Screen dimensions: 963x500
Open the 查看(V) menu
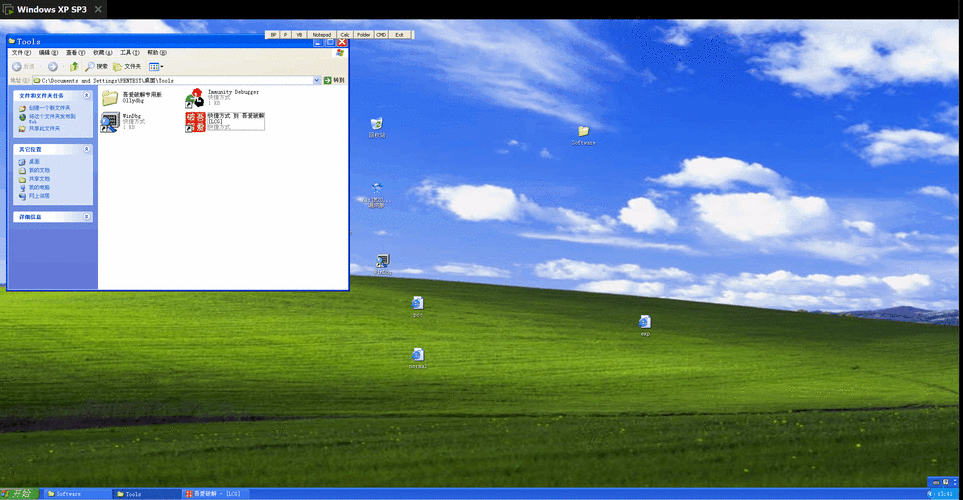tap(76, 53)
